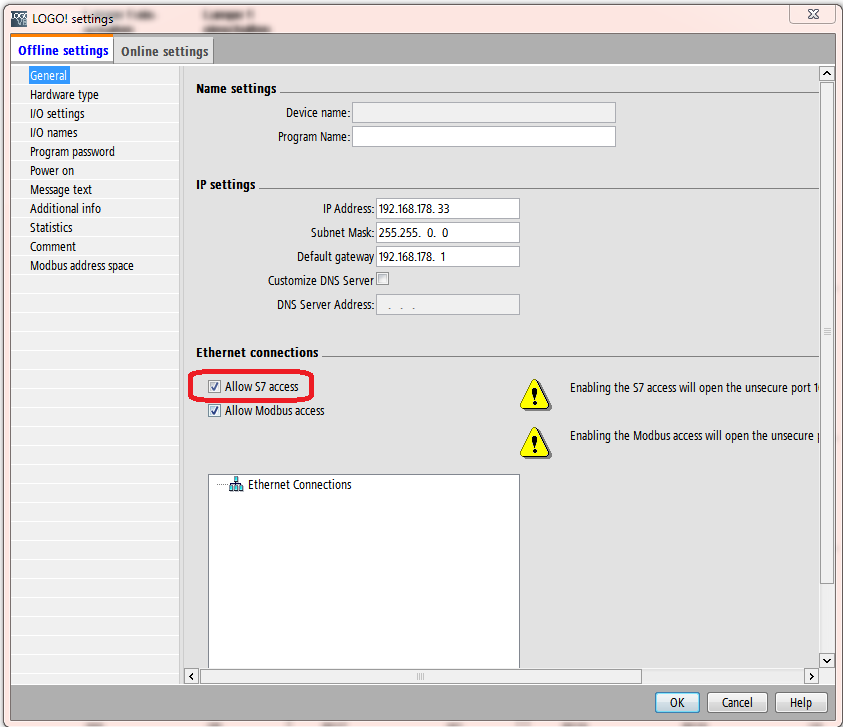Screen dimensions: 847x728
Task: Open Hardware type settings in sidebar
Action: click(64, 95)
